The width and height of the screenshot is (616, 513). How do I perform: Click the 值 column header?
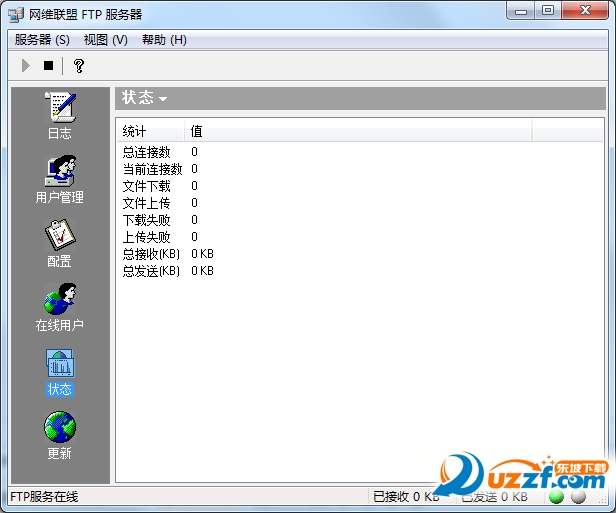[x=358, y=131]
